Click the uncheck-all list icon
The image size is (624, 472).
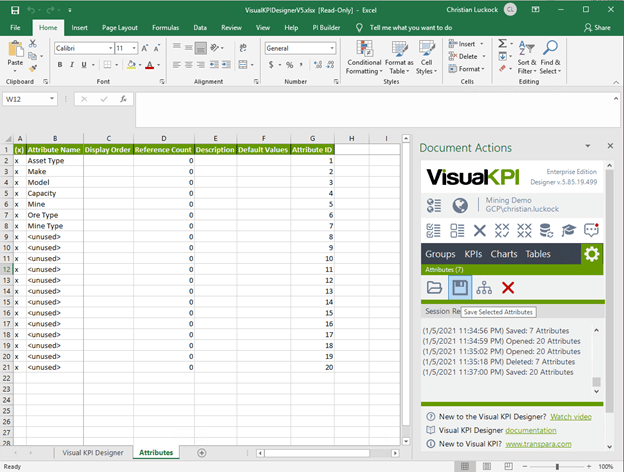tap(457, 230)
